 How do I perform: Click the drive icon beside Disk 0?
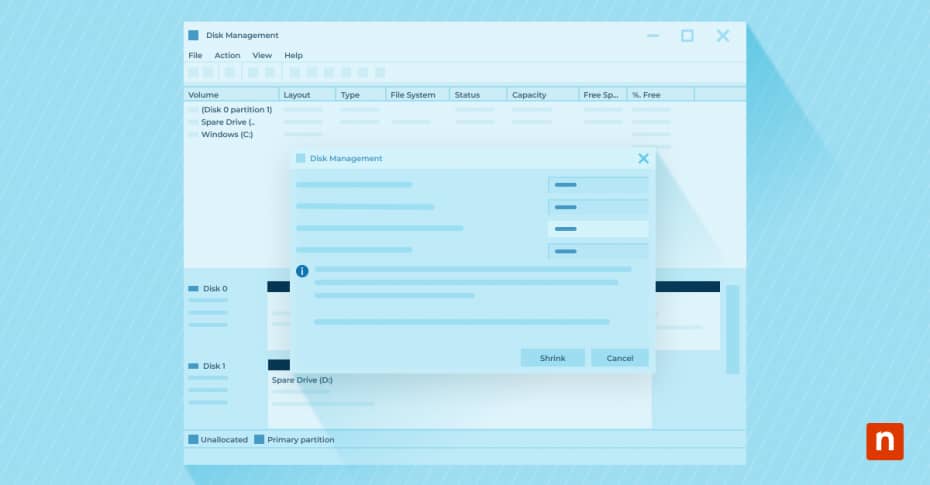[193, 289]
